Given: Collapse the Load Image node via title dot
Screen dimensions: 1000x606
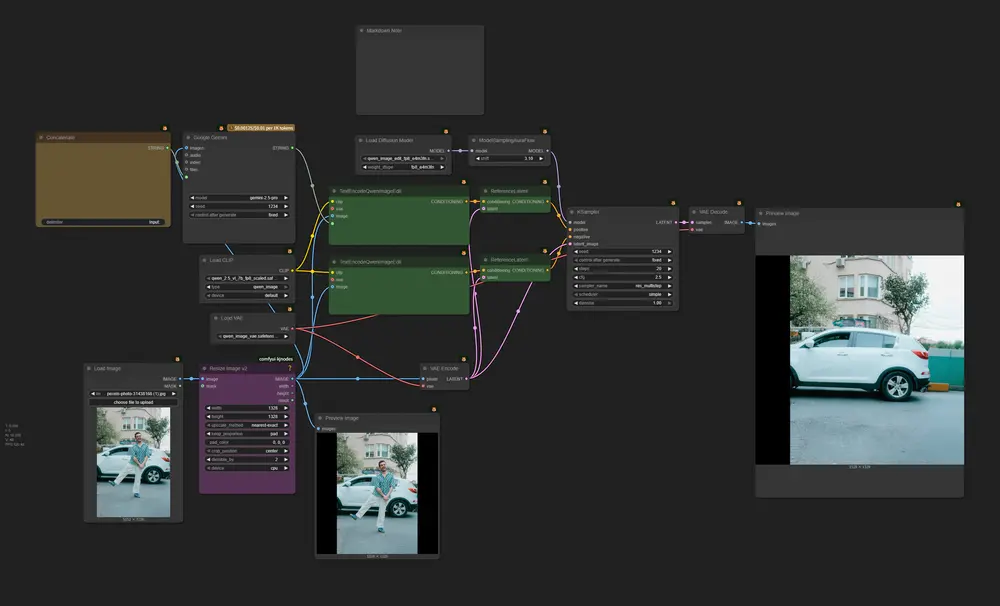Looking at the screenshot, I should tap(88, 369).
